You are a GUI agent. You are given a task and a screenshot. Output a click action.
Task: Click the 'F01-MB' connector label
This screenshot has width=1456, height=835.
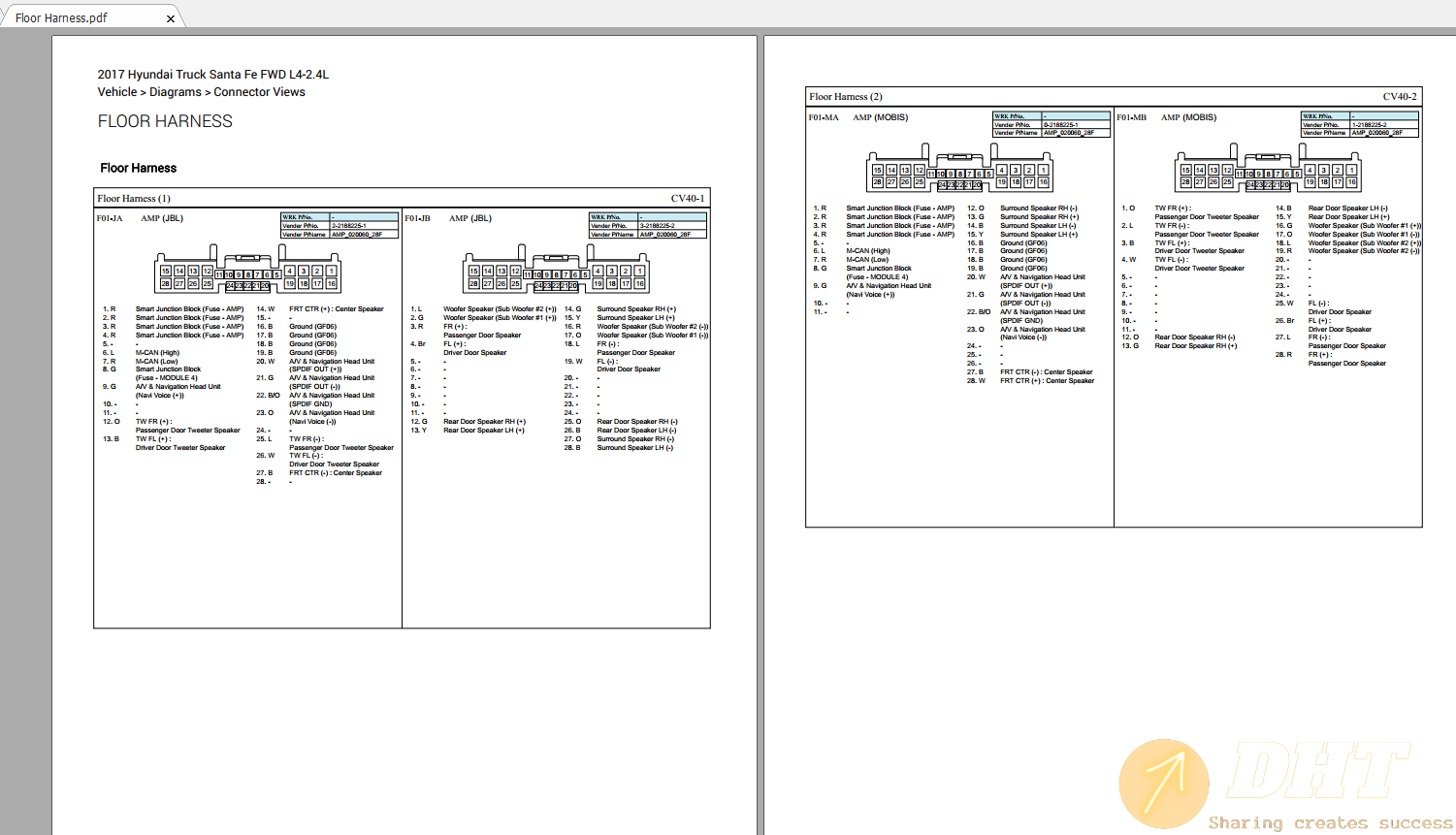(x=1132, y=117)
